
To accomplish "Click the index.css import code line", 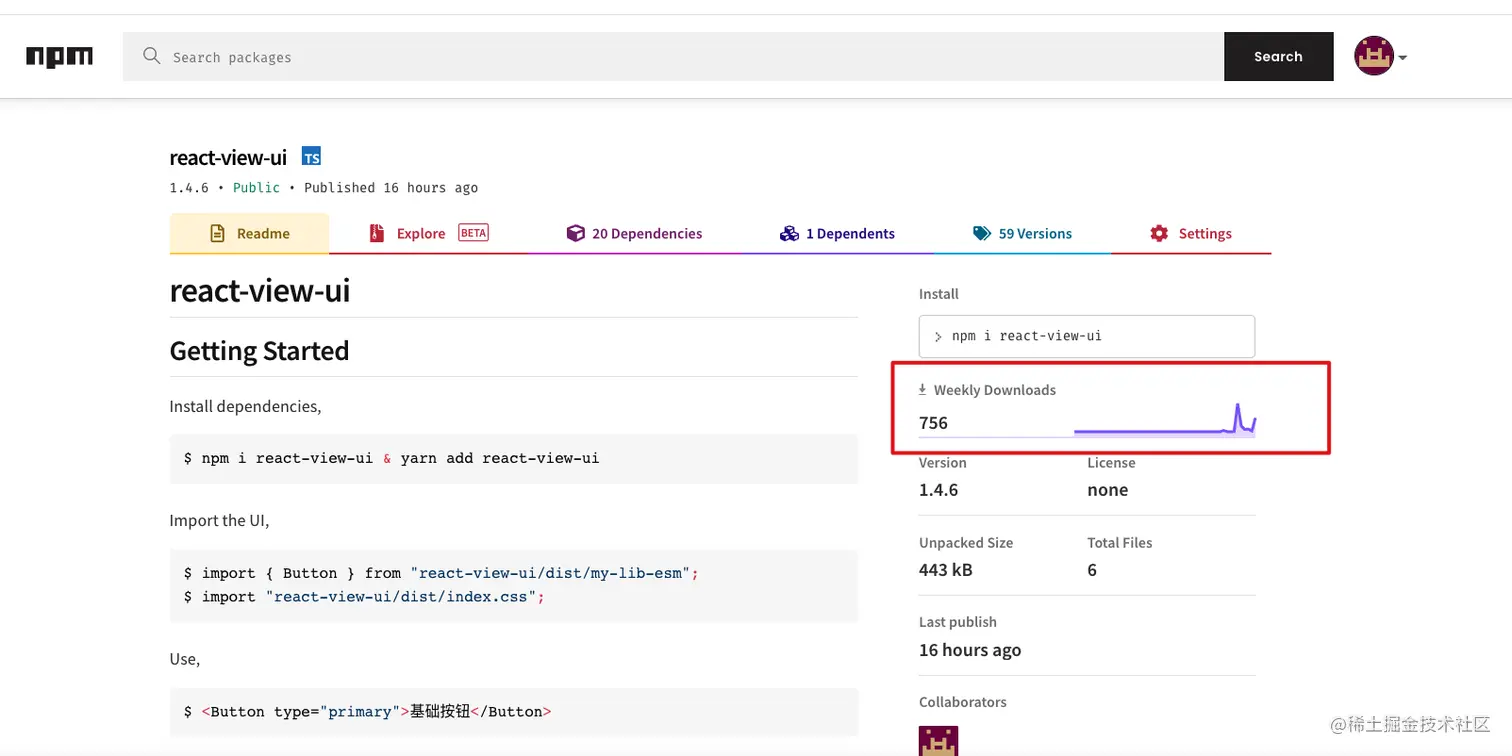I will 364,597.
